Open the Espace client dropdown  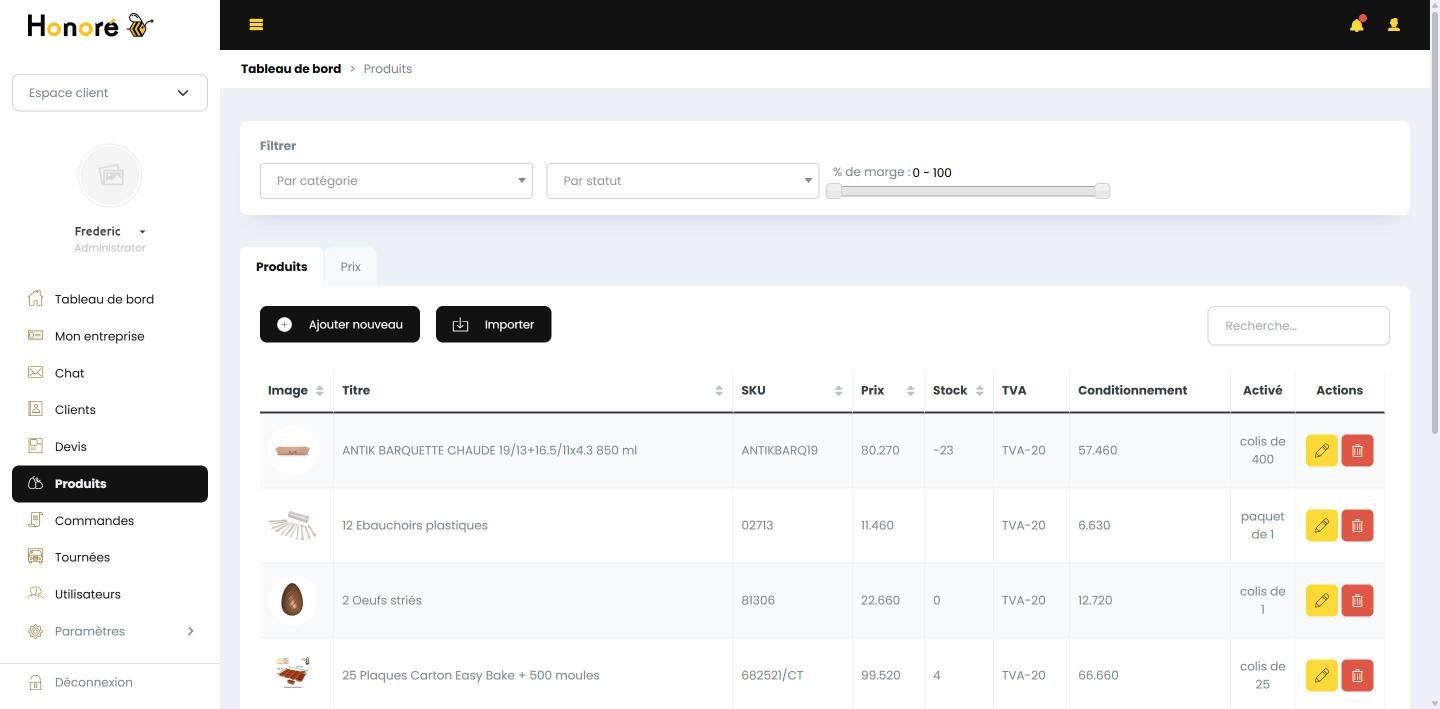tap(110, 93)
